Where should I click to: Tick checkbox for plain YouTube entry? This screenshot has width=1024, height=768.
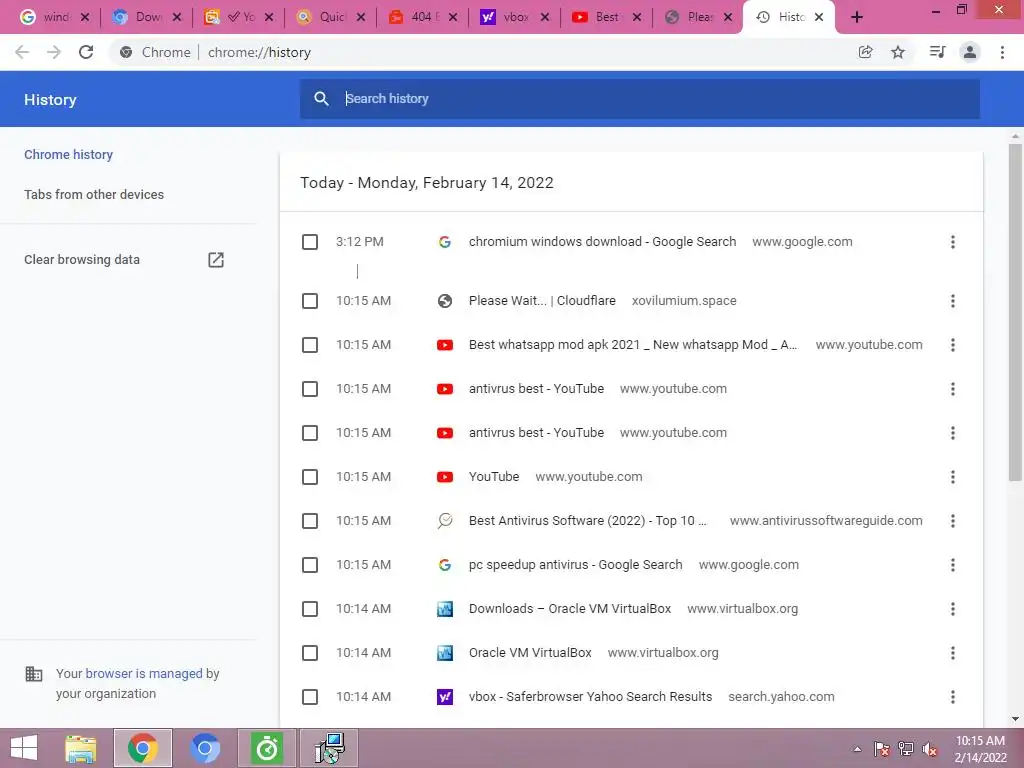click(x=310, y=477)
